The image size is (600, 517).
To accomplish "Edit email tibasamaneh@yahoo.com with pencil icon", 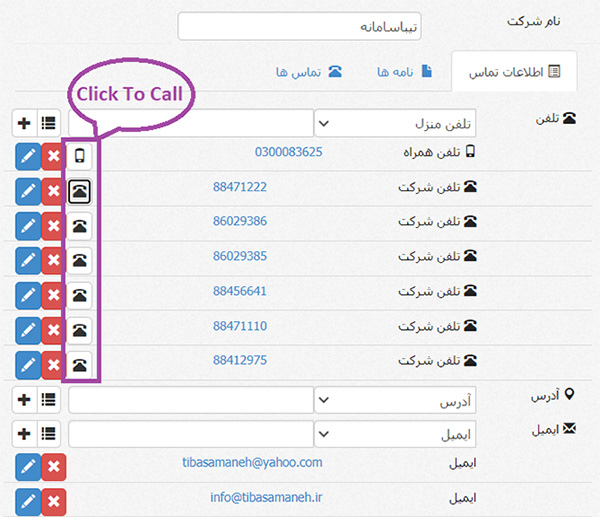I will [28, 467].
